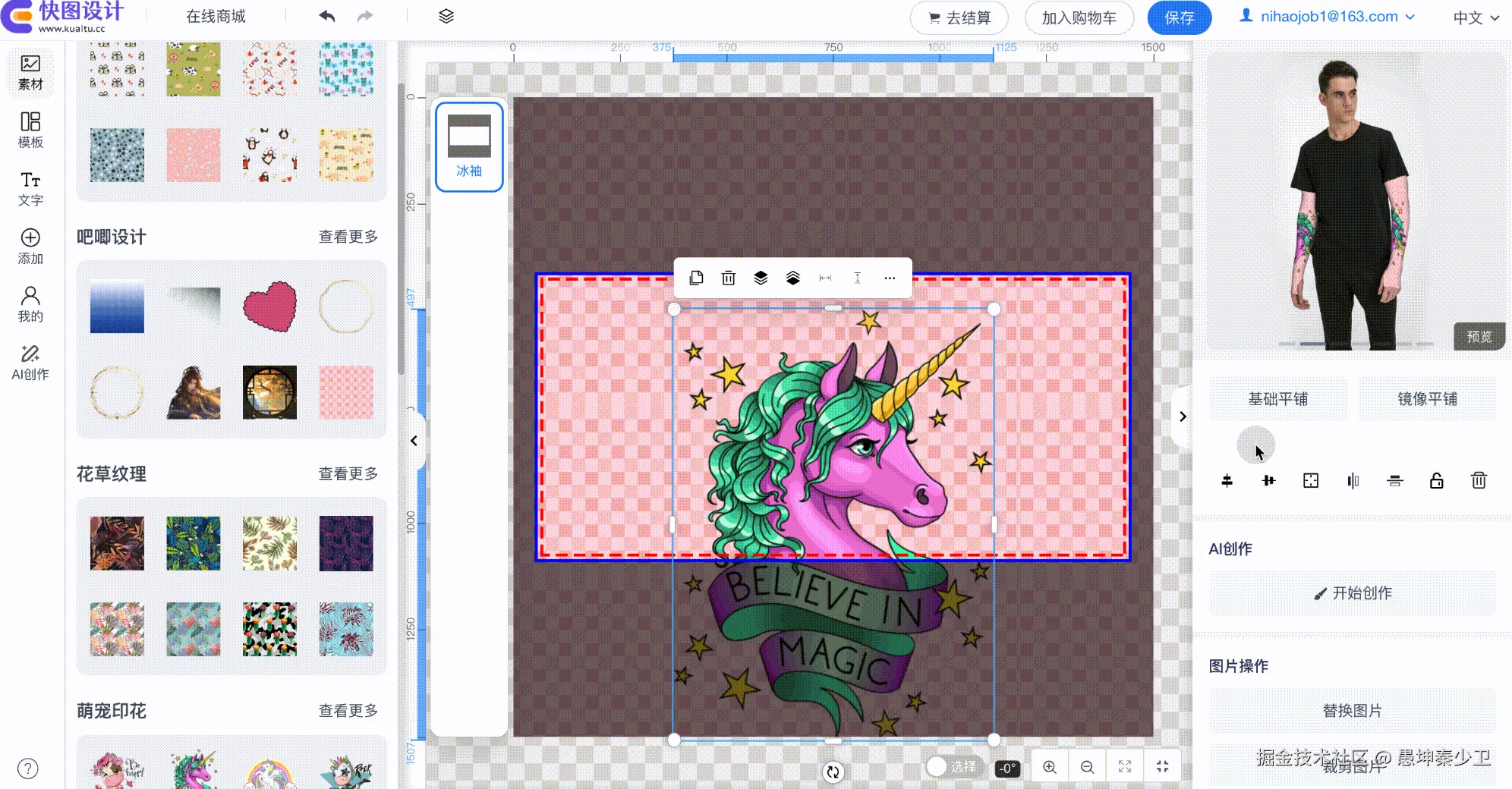Delete element using floating toolbar trash
1512x789 pixels.
point(728,278)
